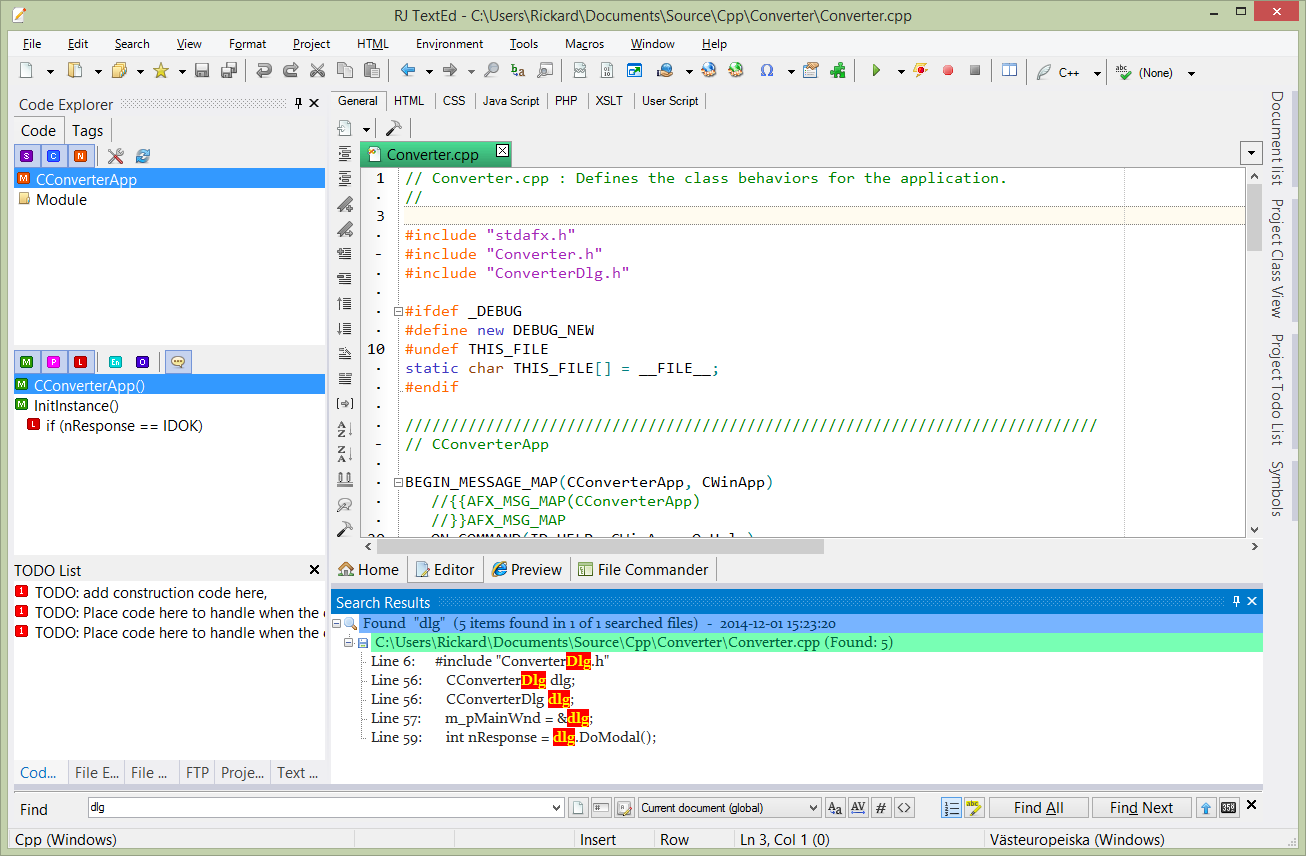Switch to the File Commander tab
This screenshot has height=856, width=1306.
642,570
